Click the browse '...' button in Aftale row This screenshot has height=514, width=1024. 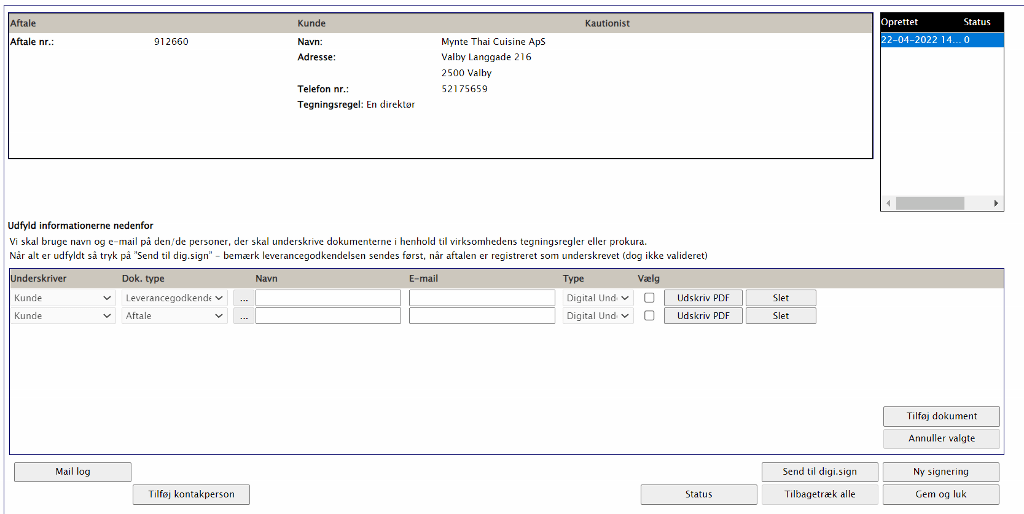click(x=243, y=316)
